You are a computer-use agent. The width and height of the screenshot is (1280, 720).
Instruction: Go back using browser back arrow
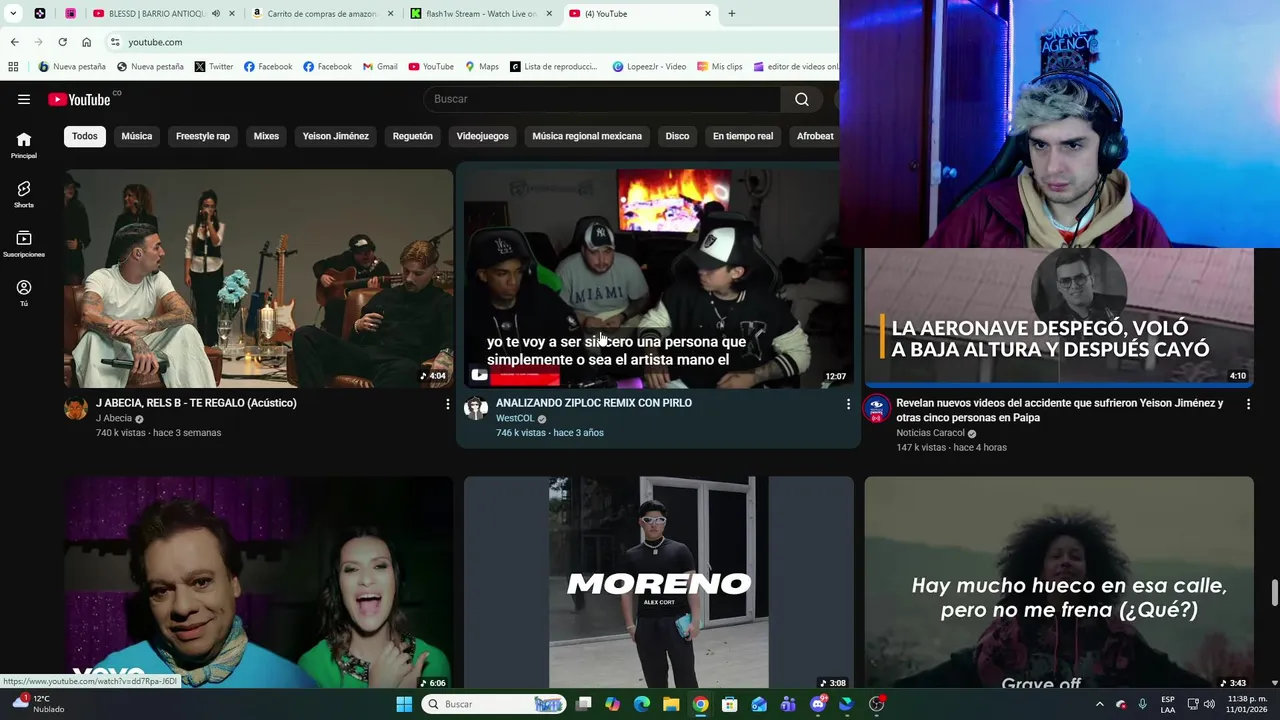pos(14,42)
